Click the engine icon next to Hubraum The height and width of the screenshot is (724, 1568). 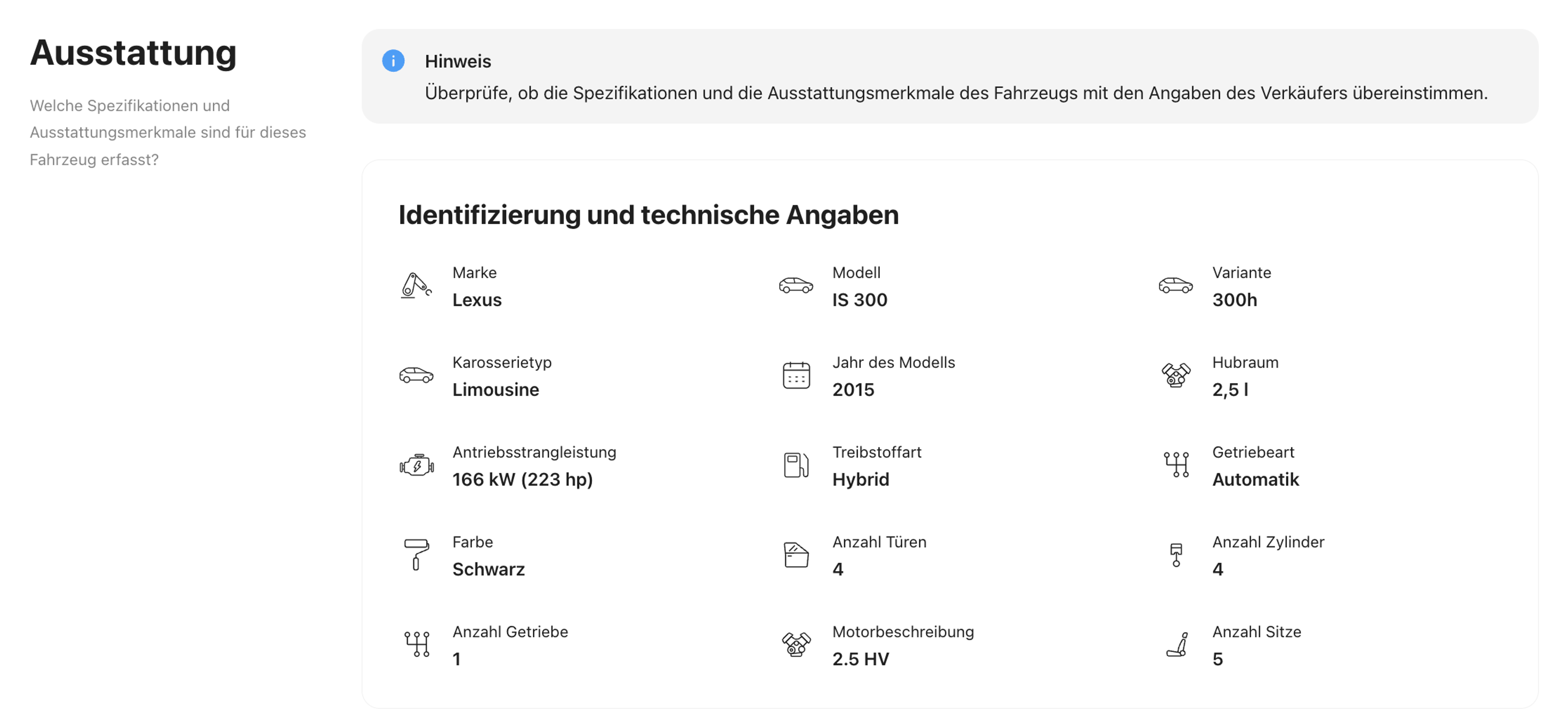1176,375
